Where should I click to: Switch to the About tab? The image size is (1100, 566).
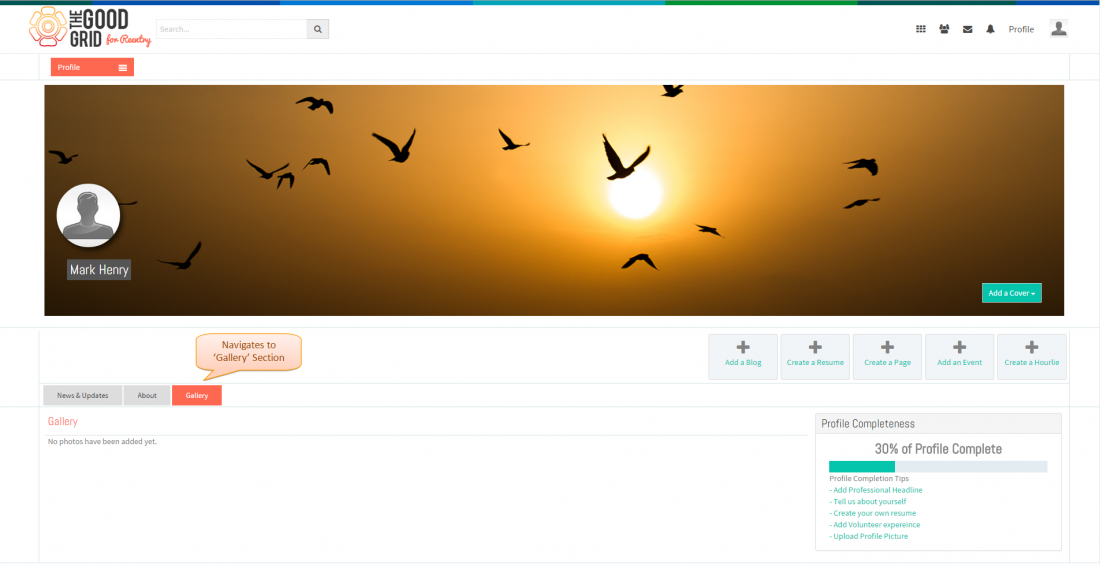pyautogui.click(x=147, y=396)
